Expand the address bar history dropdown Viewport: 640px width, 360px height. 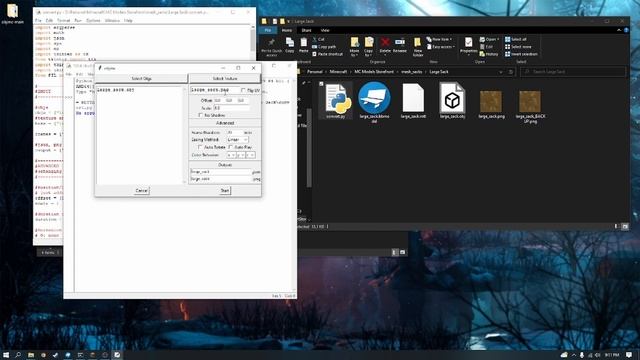click(x=501, y=72)
